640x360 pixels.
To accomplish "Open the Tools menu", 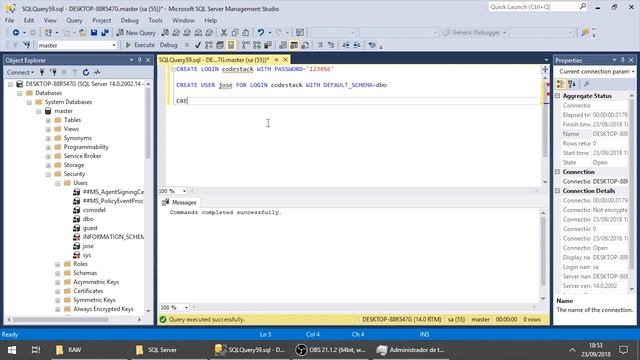I will coord(155,20).
